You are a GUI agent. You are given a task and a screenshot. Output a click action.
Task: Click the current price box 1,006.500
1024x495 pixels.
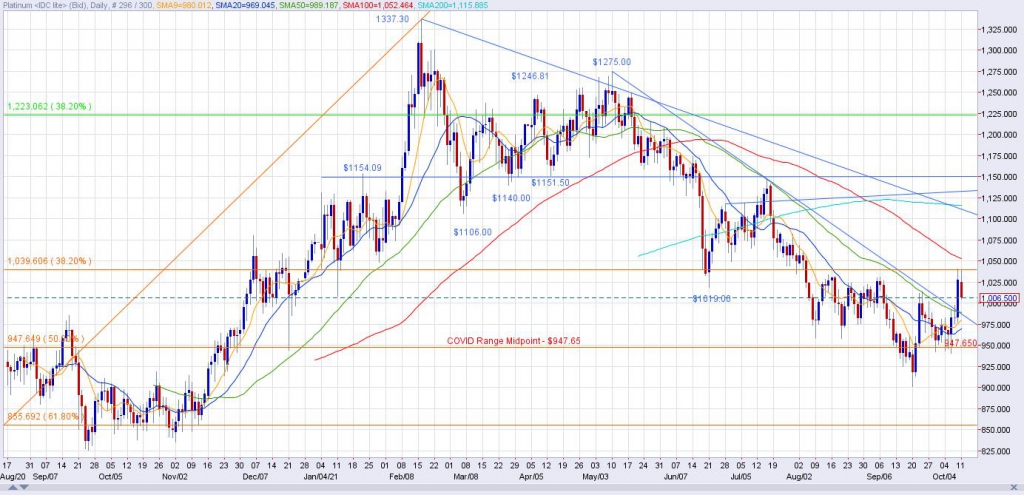point(998,298)
